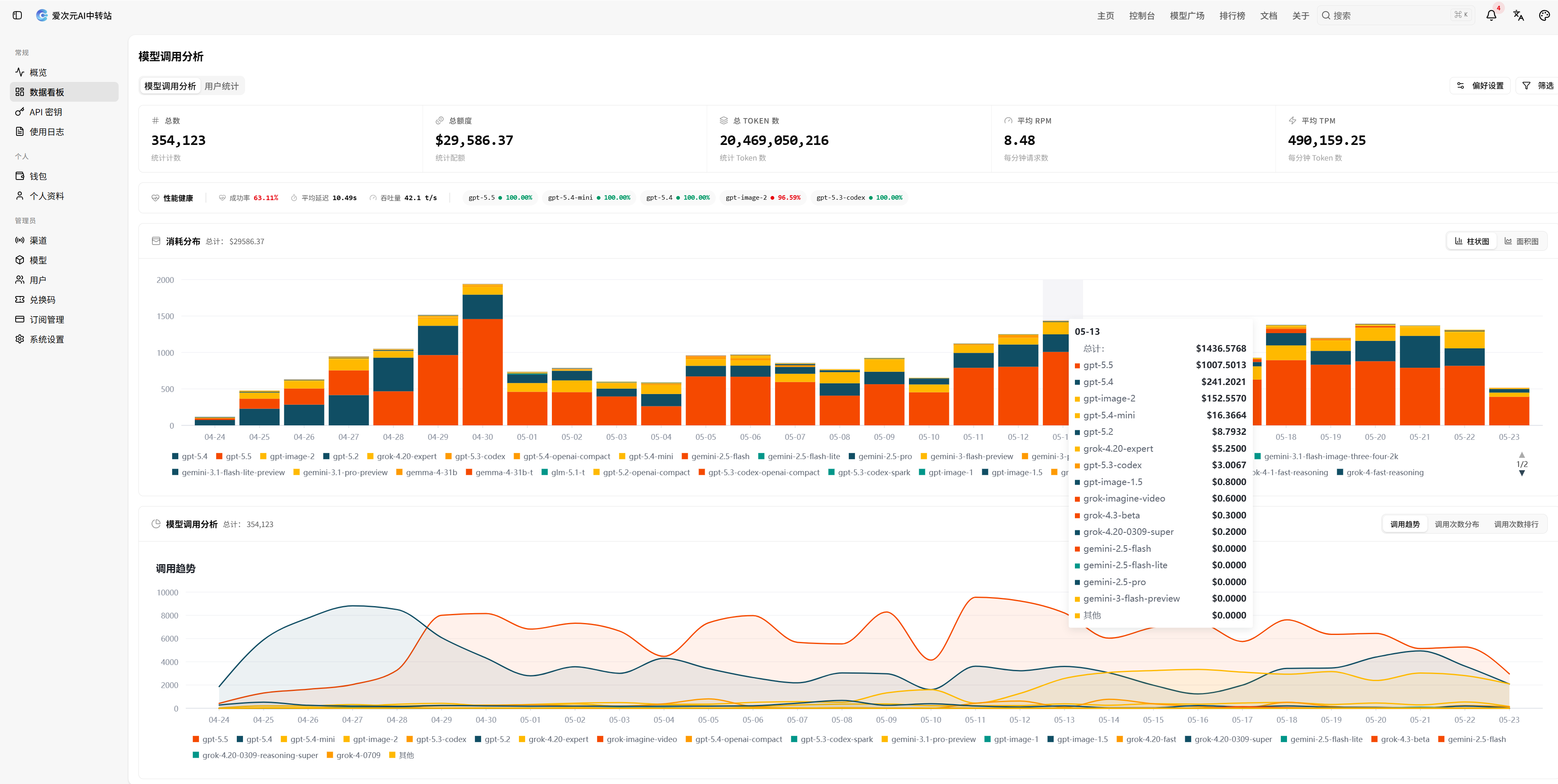Switch to the 用户统计 tab
The image size is (1558, 784).
[221, 86]
